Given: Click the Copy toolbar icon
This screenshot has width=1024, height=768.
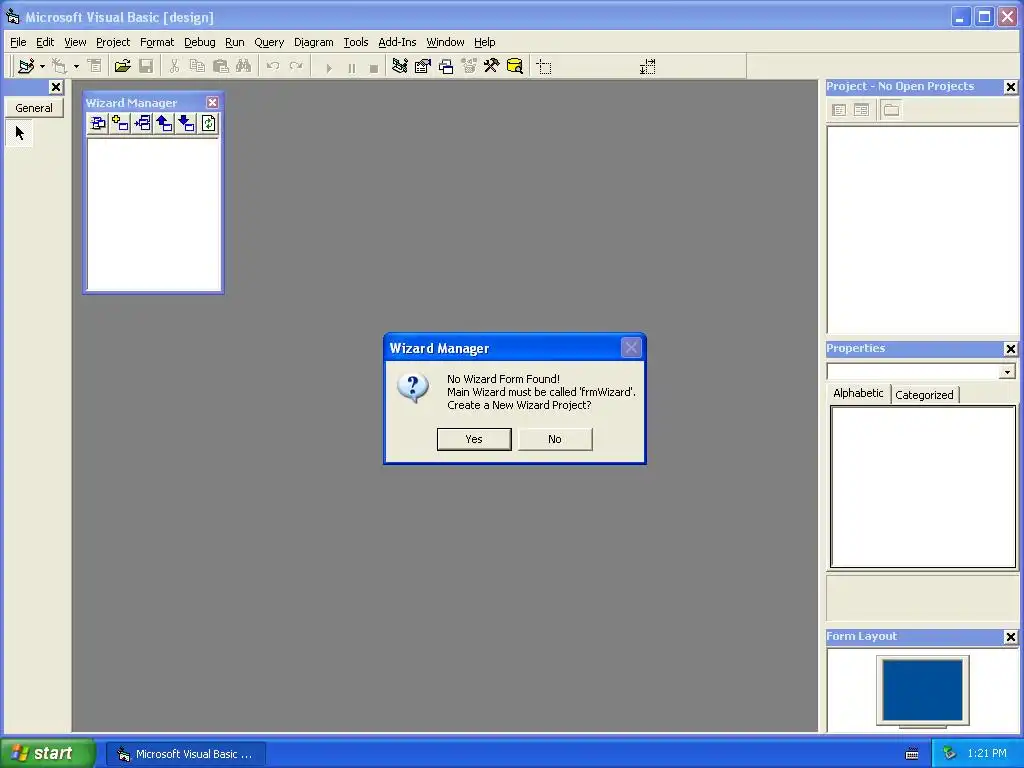Looking at the screenshot, I should click(197, 66).
